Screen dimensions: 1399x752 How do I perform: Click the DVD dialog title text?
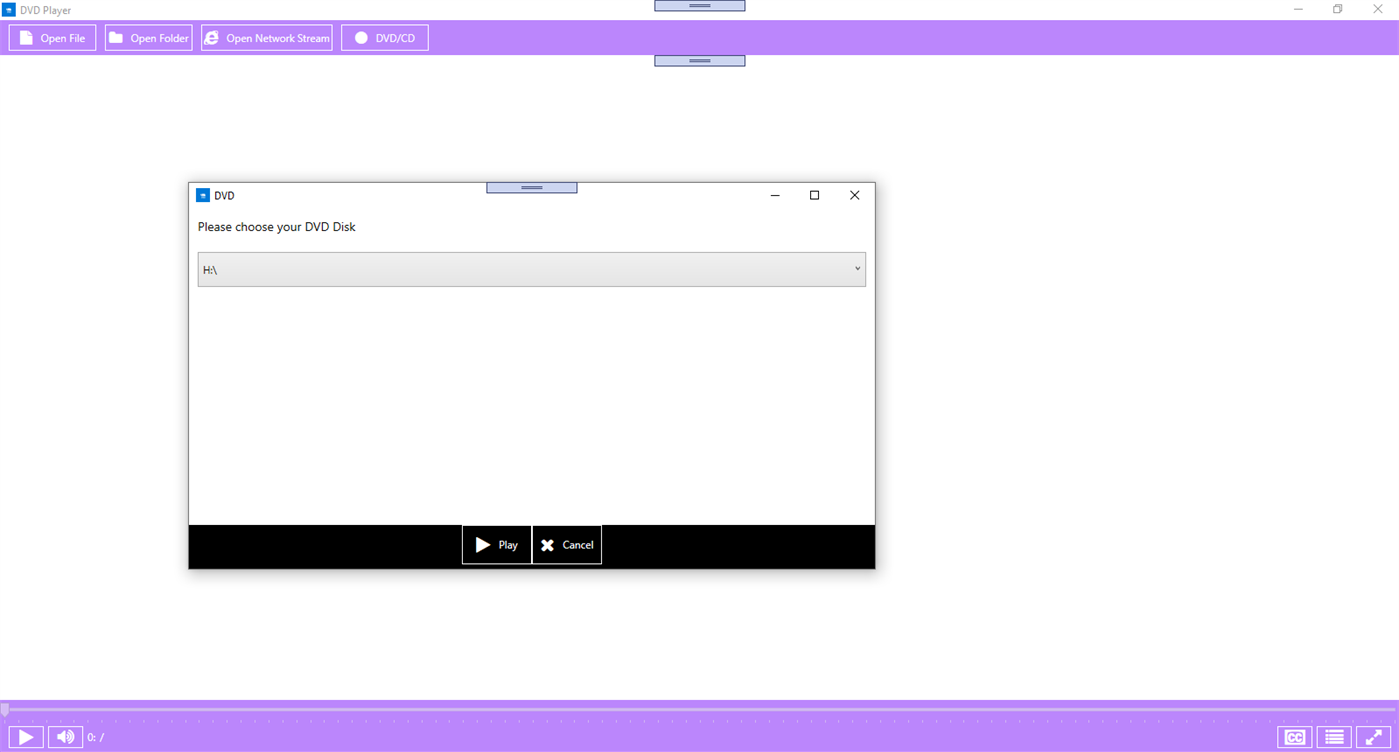click(x=225, y=195)
